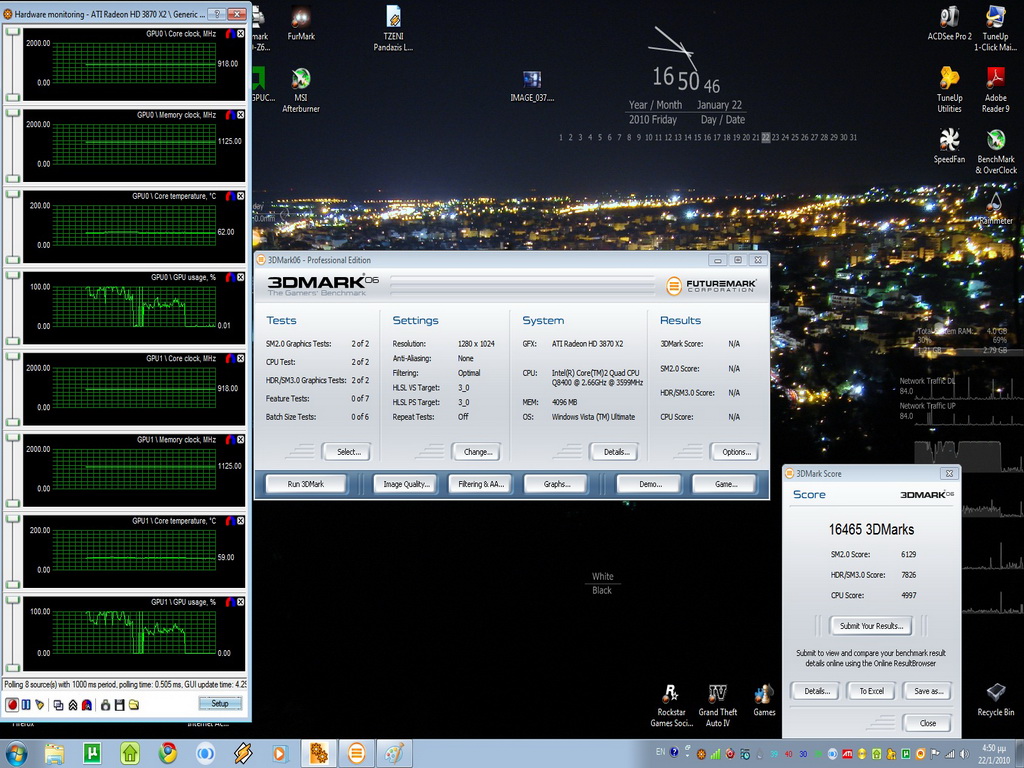1024x768 pixels.
Task: Click the red record button in Hardware monitoring
Action: [x=12, y=705]
